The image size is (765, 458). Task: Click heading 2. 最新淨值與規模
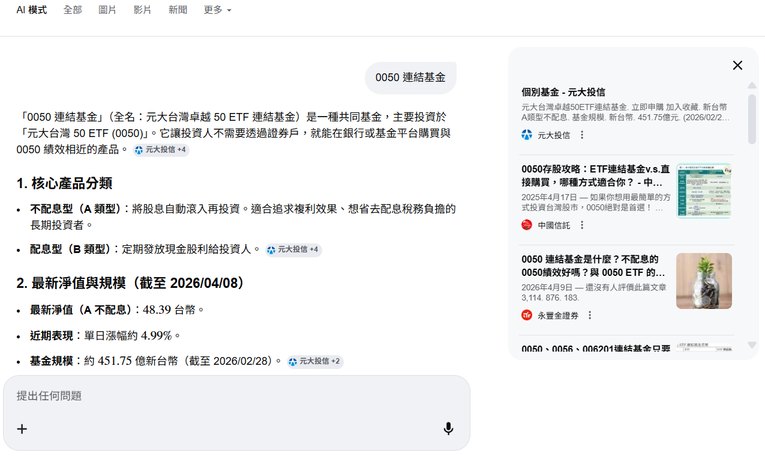(x=130, y=283)
